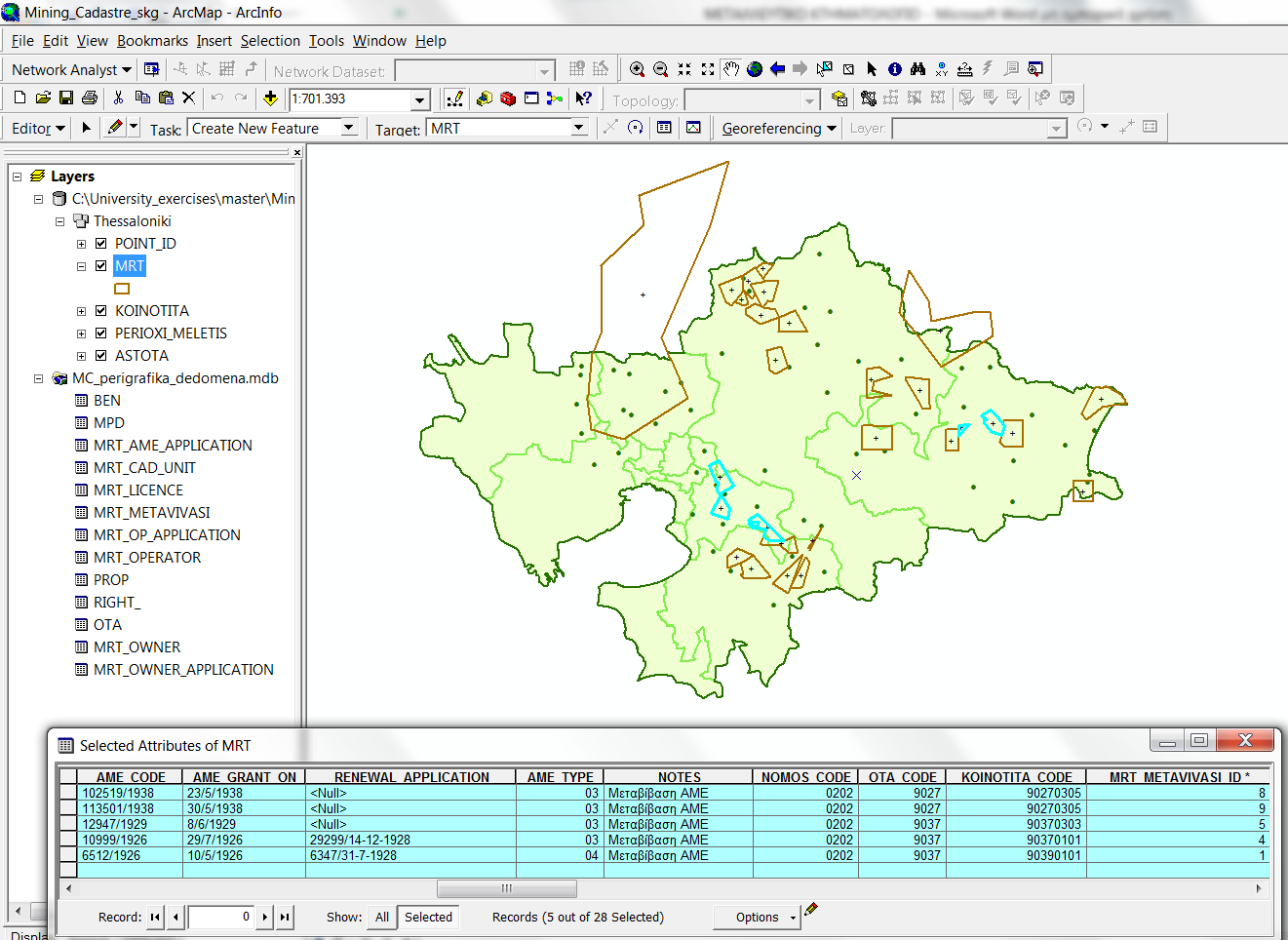Toggle MRT layer visibility checkbox

pos(100,266)
